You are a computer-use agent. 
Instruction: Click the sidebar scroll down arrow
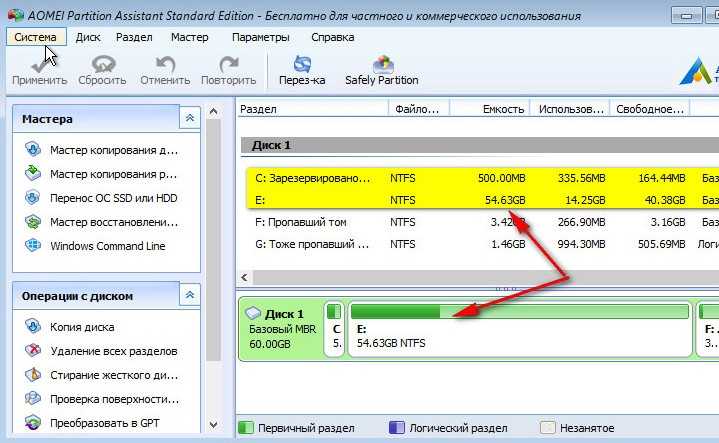pos(213,425)
